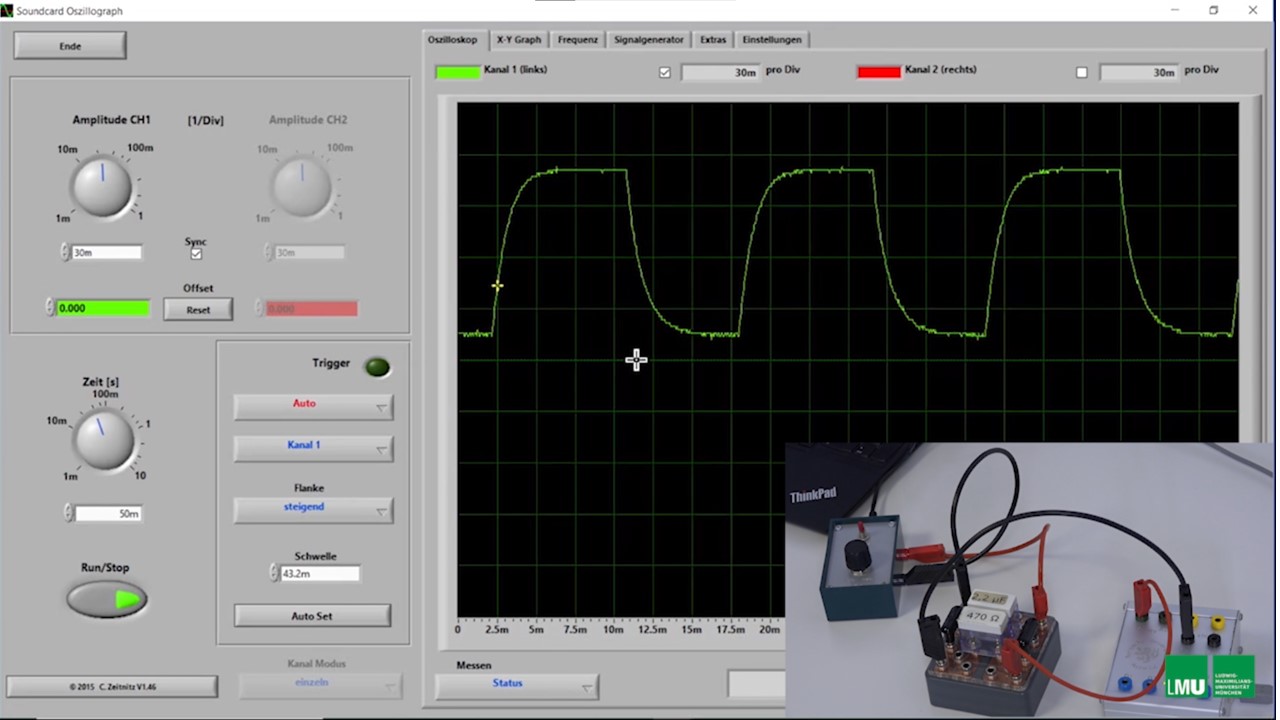
Task: Open the Auto trigger mode dropdown
Action: 313,405
